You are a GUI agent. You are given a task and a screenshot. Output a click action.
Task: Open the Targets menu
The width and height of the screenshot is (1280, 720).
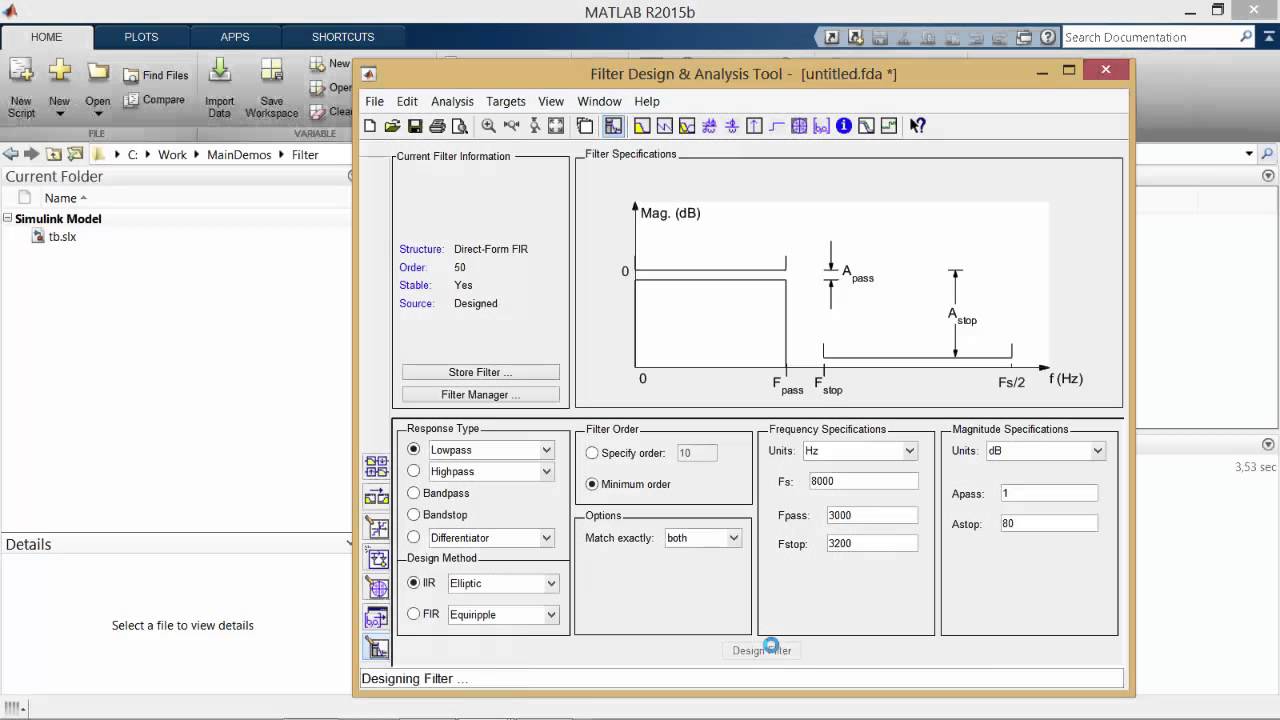[x=506, y=101]
